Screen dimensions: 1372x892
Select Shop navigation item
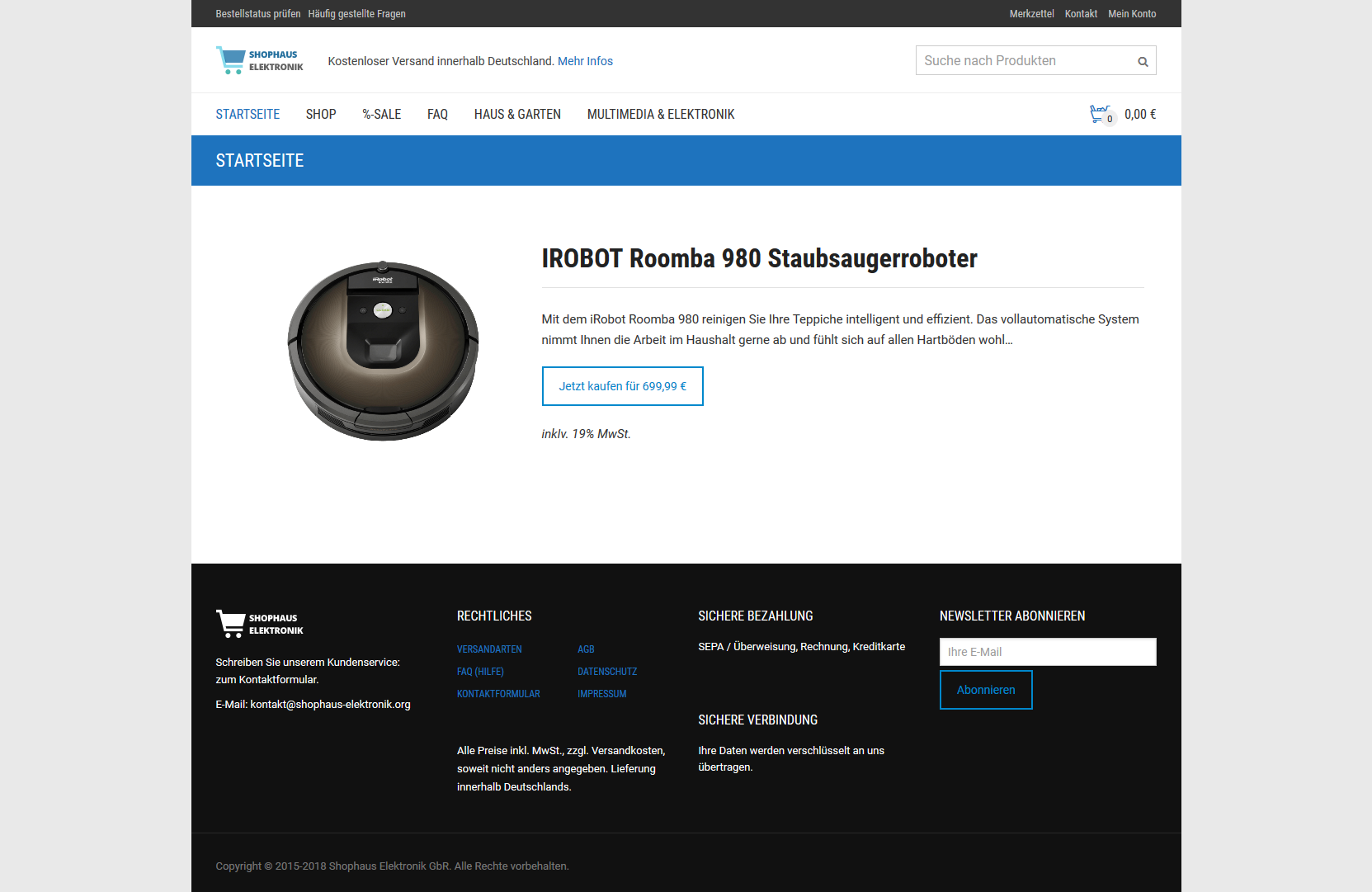pyautogui.click(x=321, y=114)
